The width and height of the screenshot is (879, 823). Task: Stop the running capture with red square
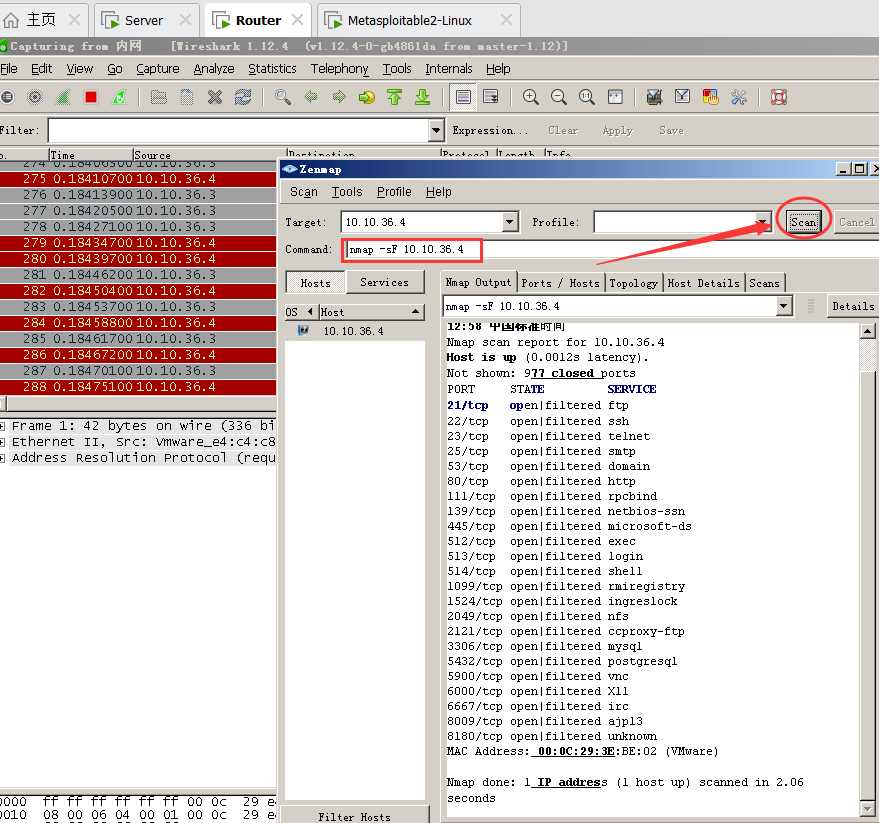pos(91,97)
